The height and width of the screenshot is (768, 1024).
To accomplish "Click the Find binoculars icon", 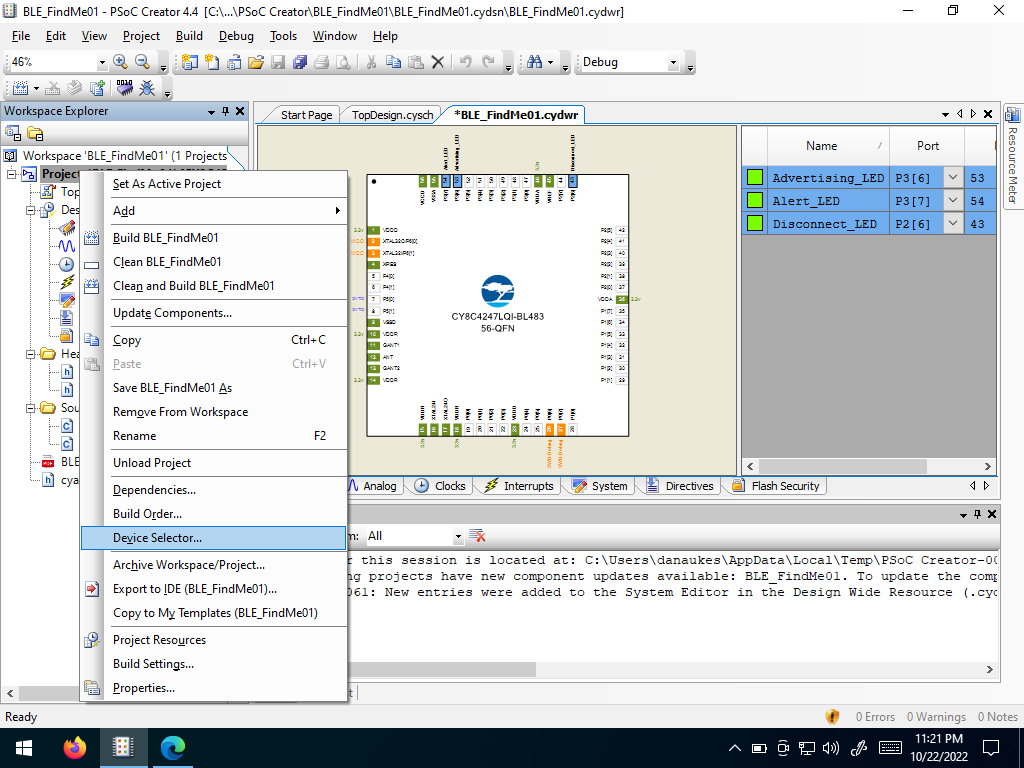I will coord(534,62).
